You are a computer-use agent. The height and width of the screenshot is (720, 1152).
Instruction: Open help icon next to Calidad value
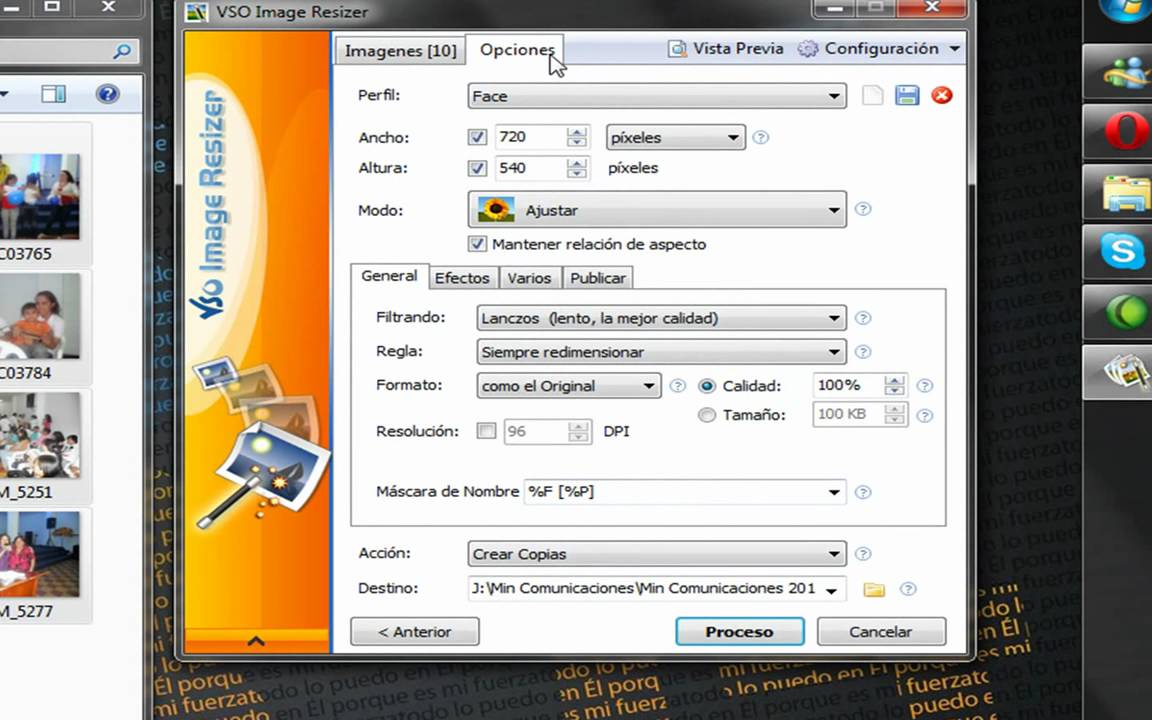click(x=925, y=386)
